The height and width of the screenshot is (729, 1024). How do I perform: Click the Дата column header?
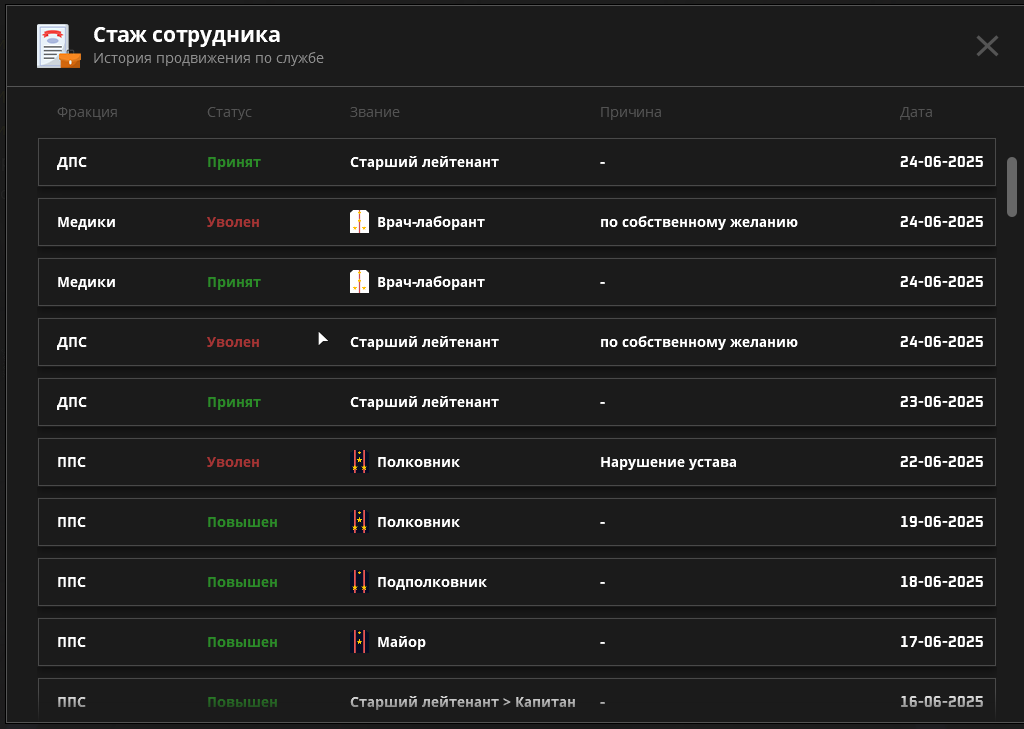tap(916, 112)
